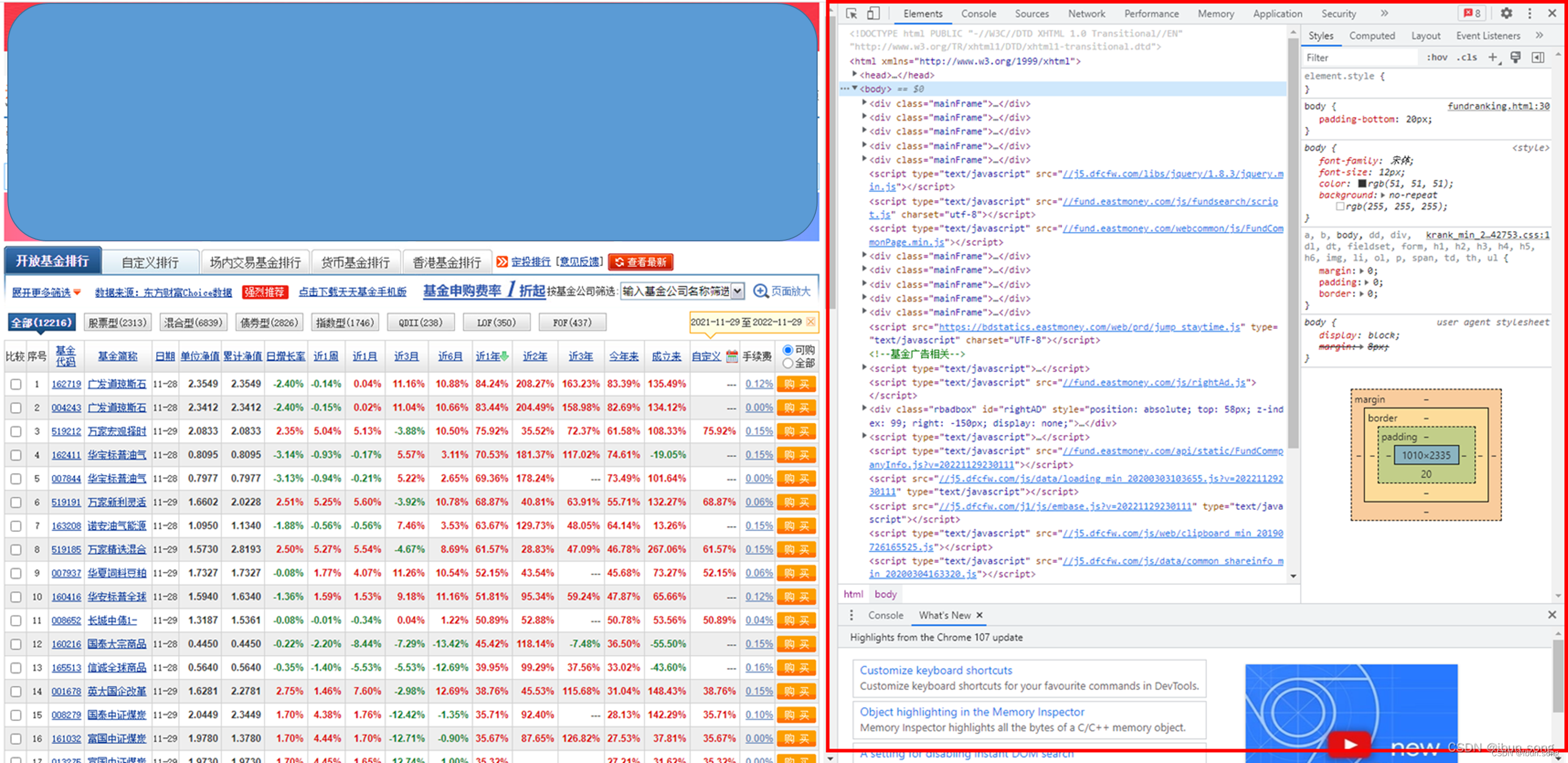Expand the padding shorthand in the CSS rule

[x=1367, y=283]
